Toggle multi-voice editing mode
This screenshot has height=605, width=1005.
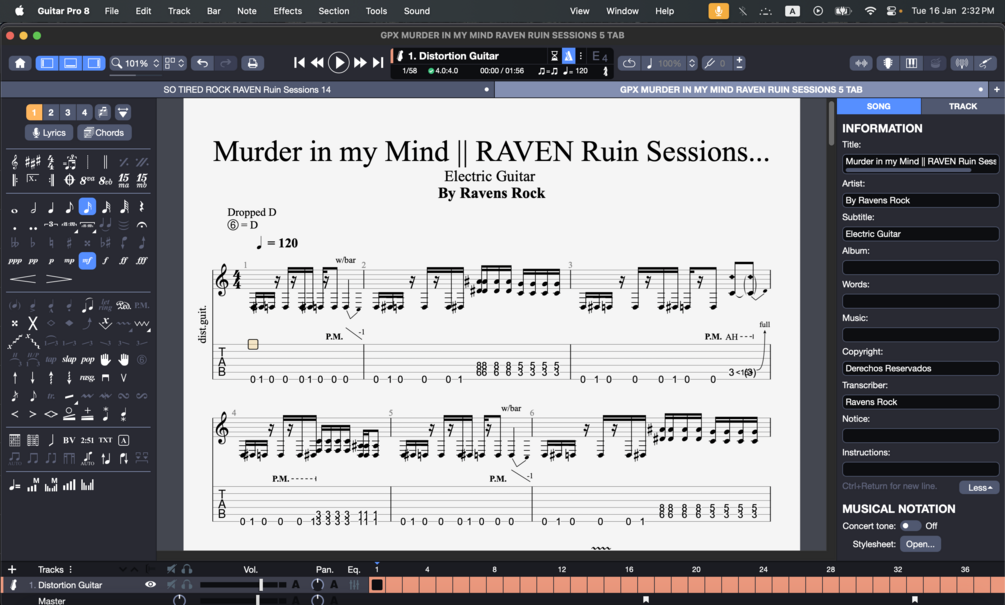(x=103, y=112)
